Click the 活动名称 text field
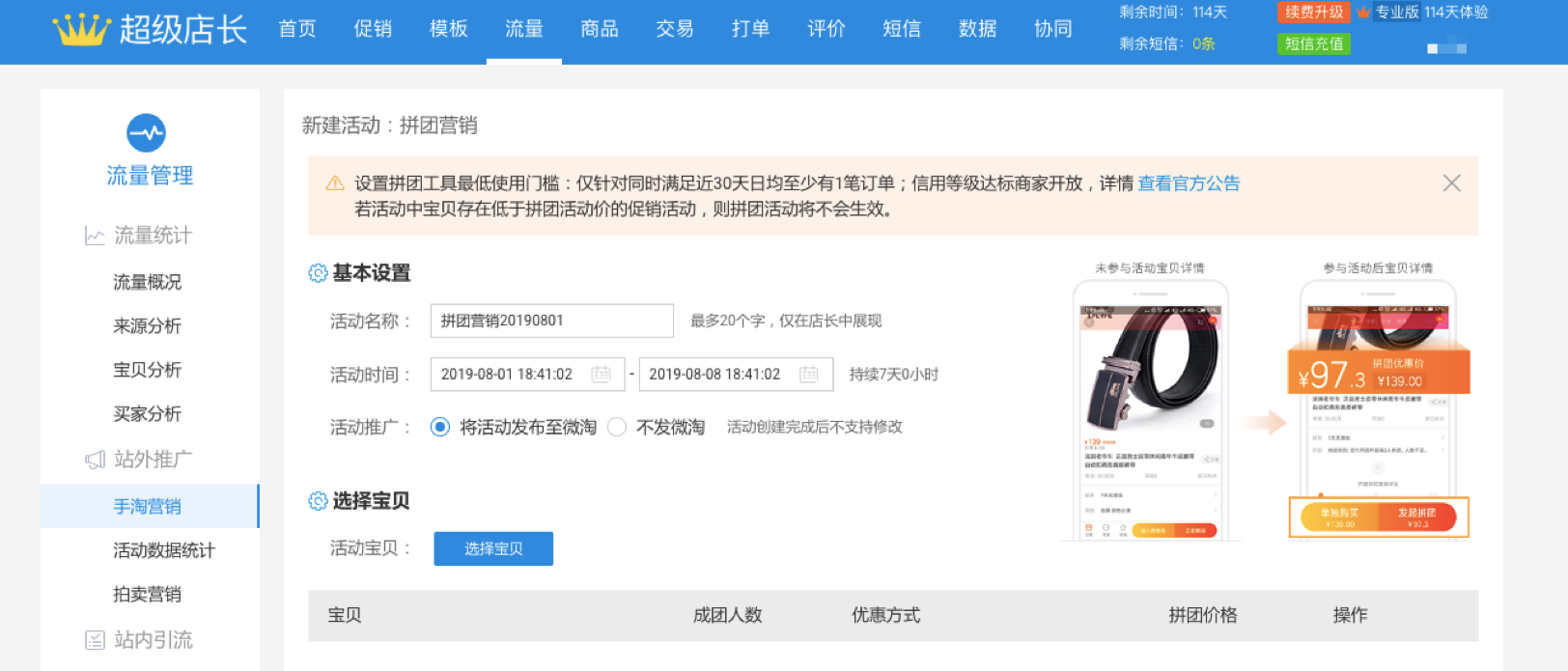The image size is (1568, 671). pyautogui.click(x=551, y=321)
